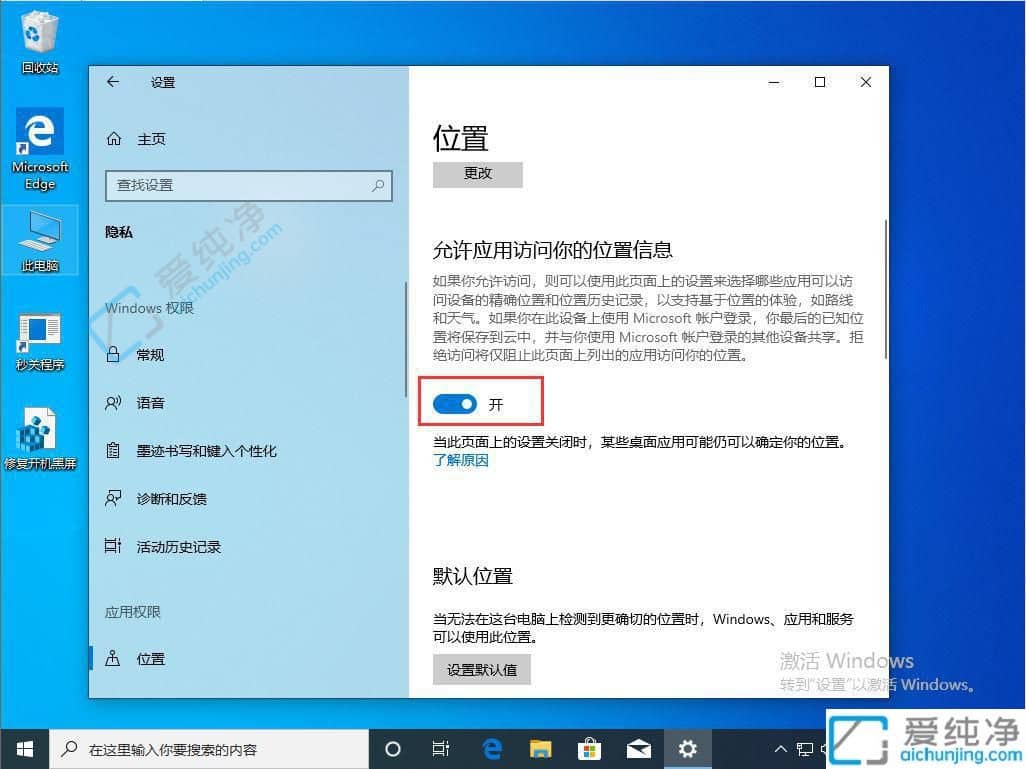1026x769 pixels.
Task: Select the 秒关程序 desktop shortcut
Action: (40, 342)
